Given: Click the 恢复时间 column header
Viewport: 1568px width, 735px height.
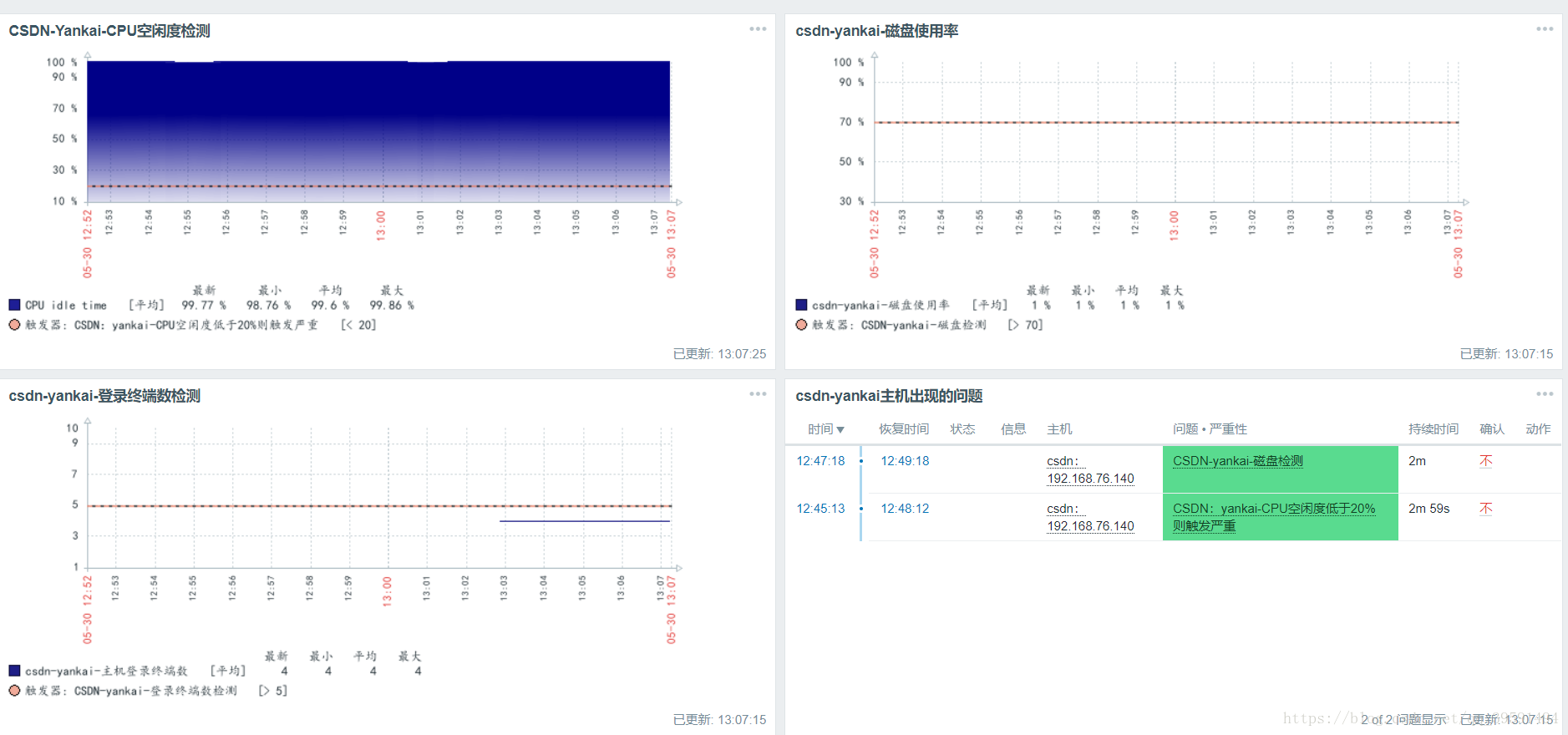Looking at the screenshot, I should point(904,429).
